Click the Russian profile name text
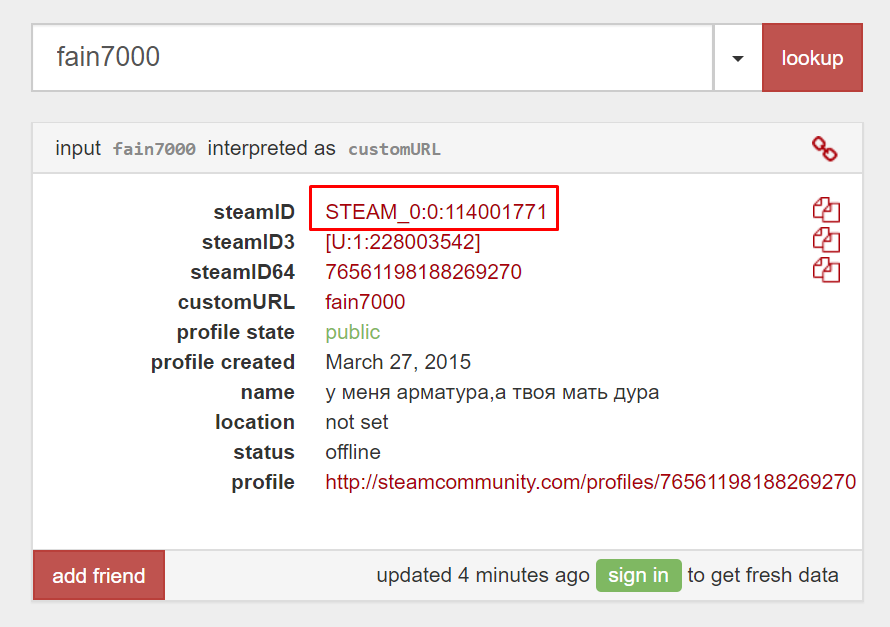Screen dimensions: 890x627 [492, 392]
